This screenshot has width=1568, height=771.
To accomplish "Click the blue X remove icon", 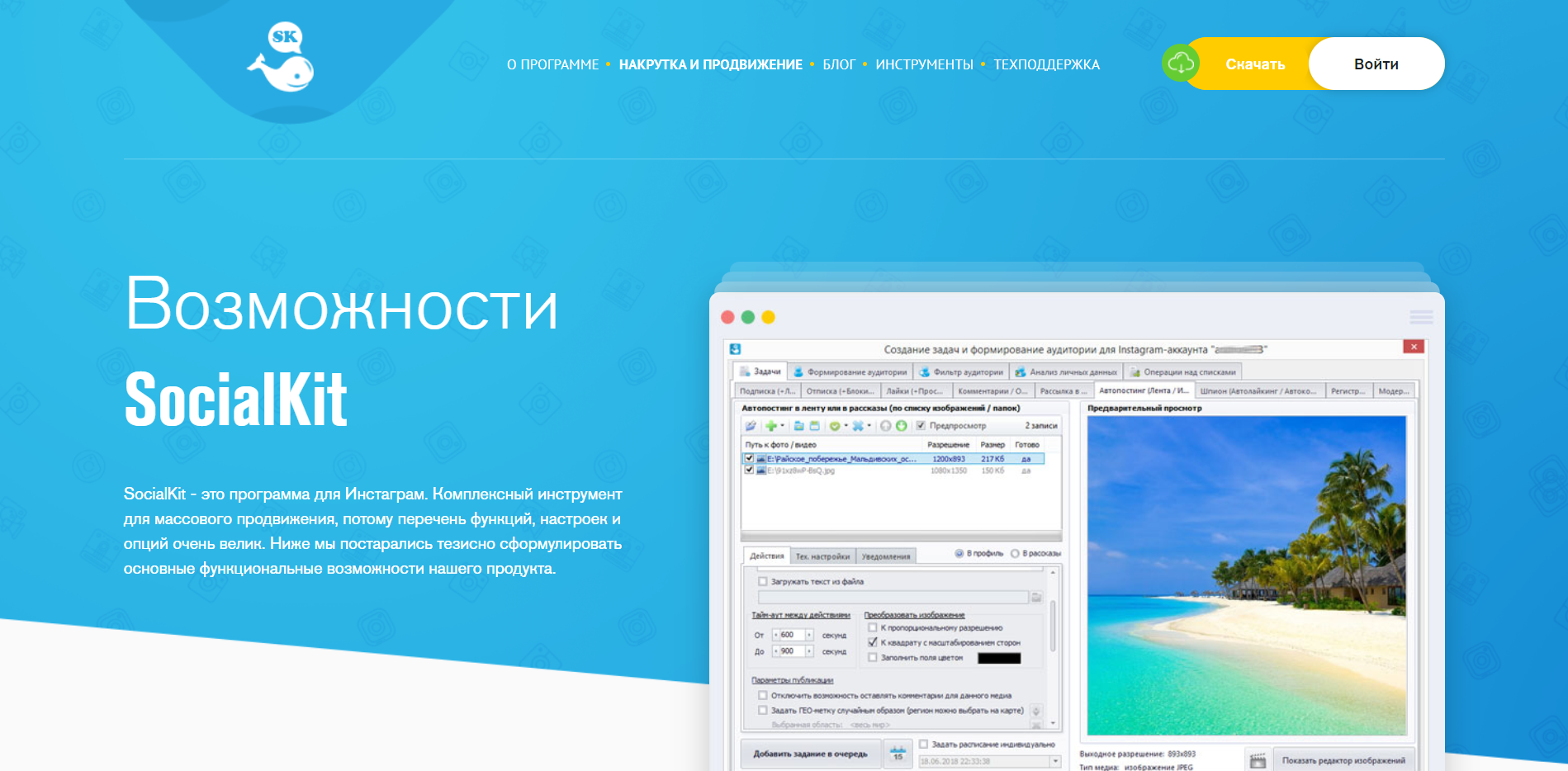I will [858, 426].
